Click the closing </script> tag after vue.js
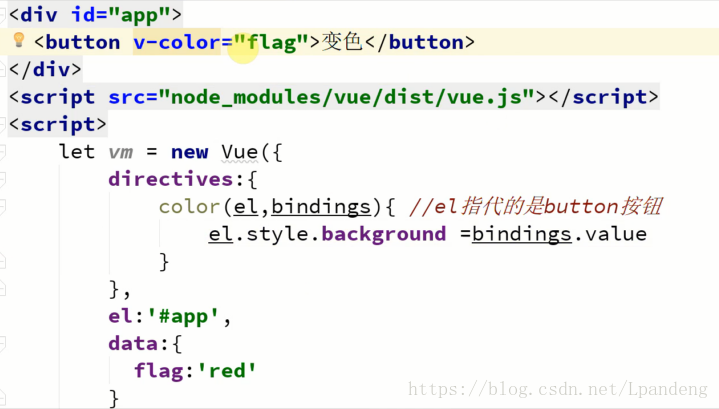Image resolution: width=719 pixels, height=409 pixels. [x=603, y=97]
